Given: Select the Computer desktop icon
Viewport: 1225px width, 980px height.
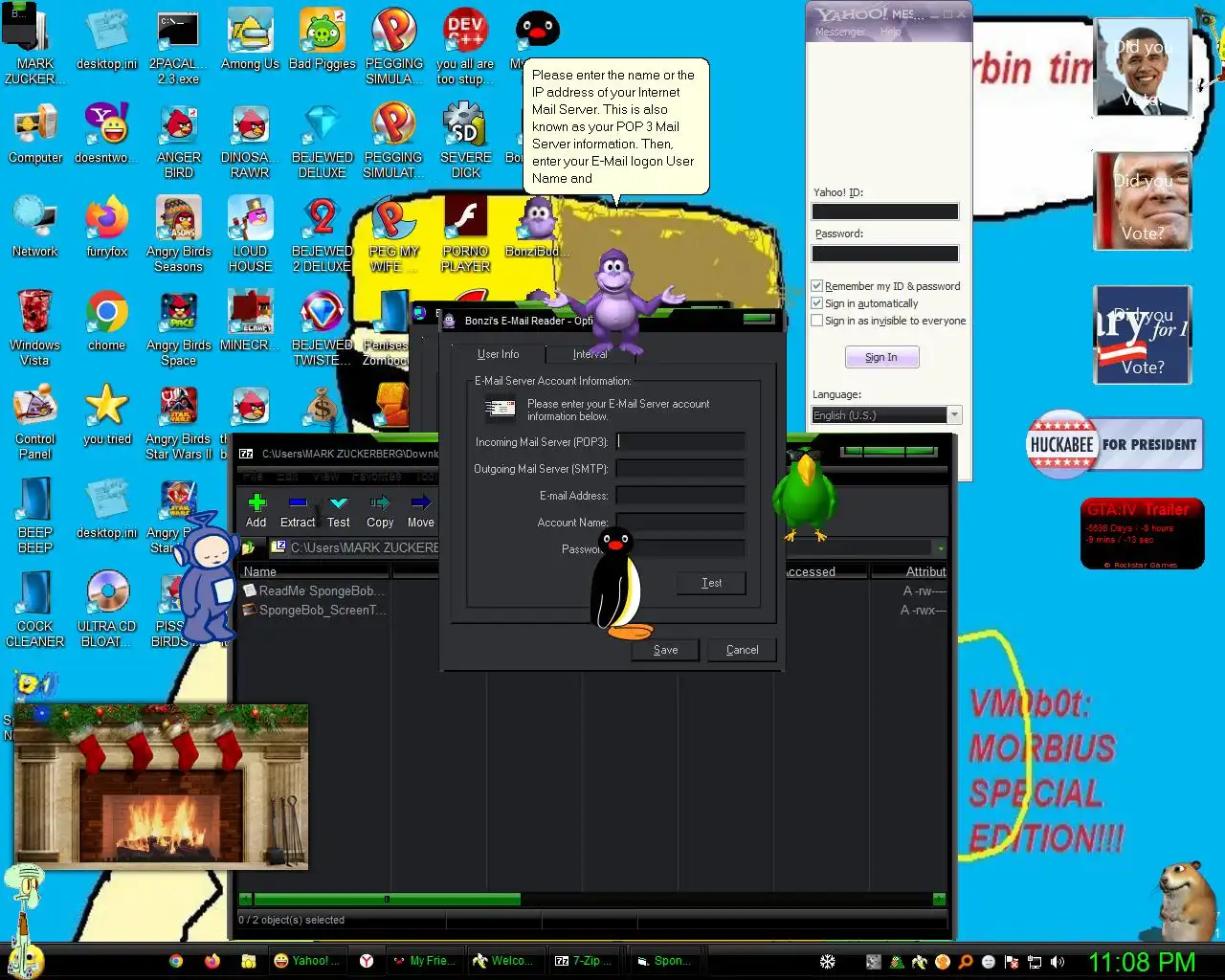Looking at the screenshot, I should click(x=35, y=135).
